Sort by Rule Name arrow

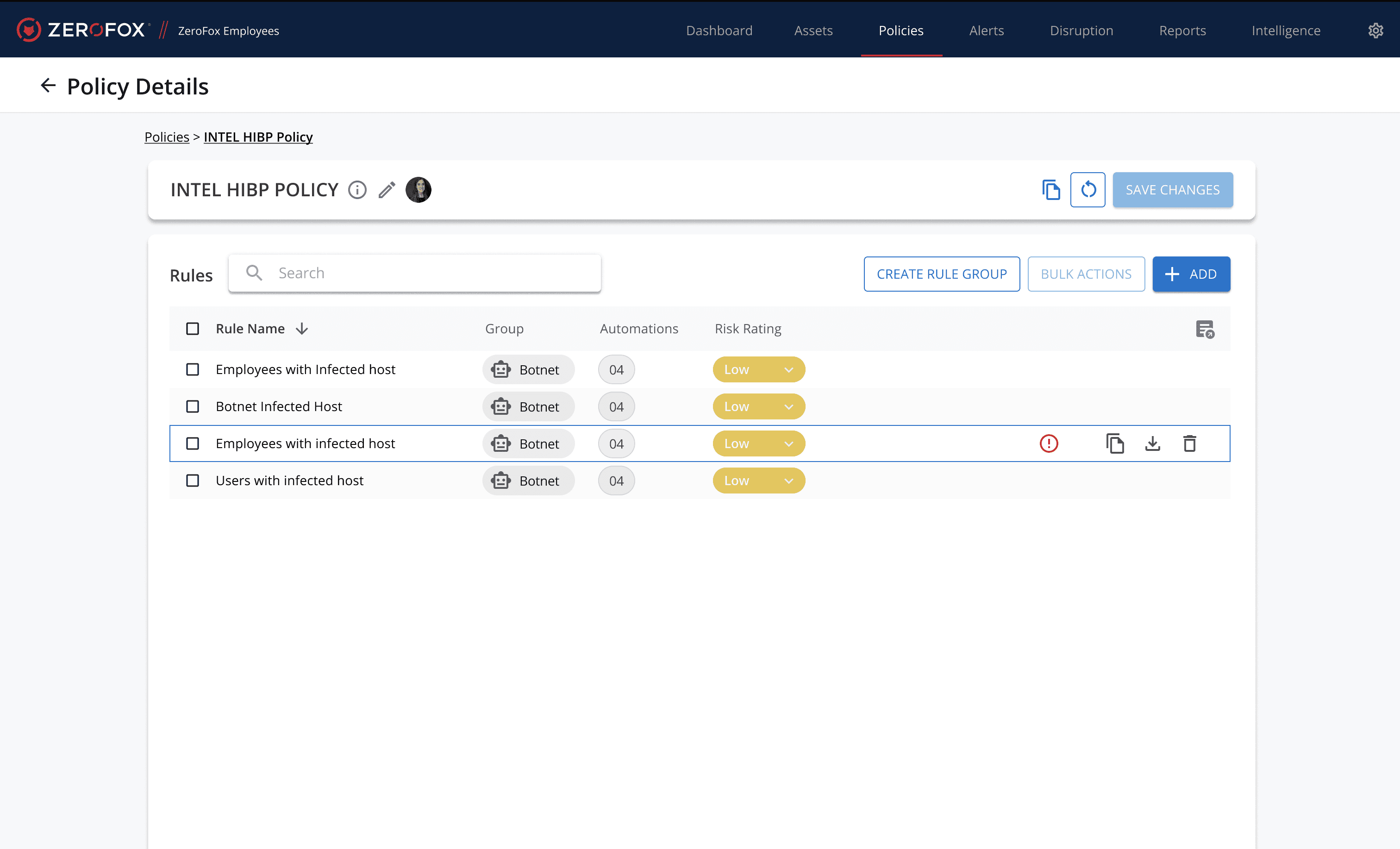pyautogui.click(x=302, y=329)
